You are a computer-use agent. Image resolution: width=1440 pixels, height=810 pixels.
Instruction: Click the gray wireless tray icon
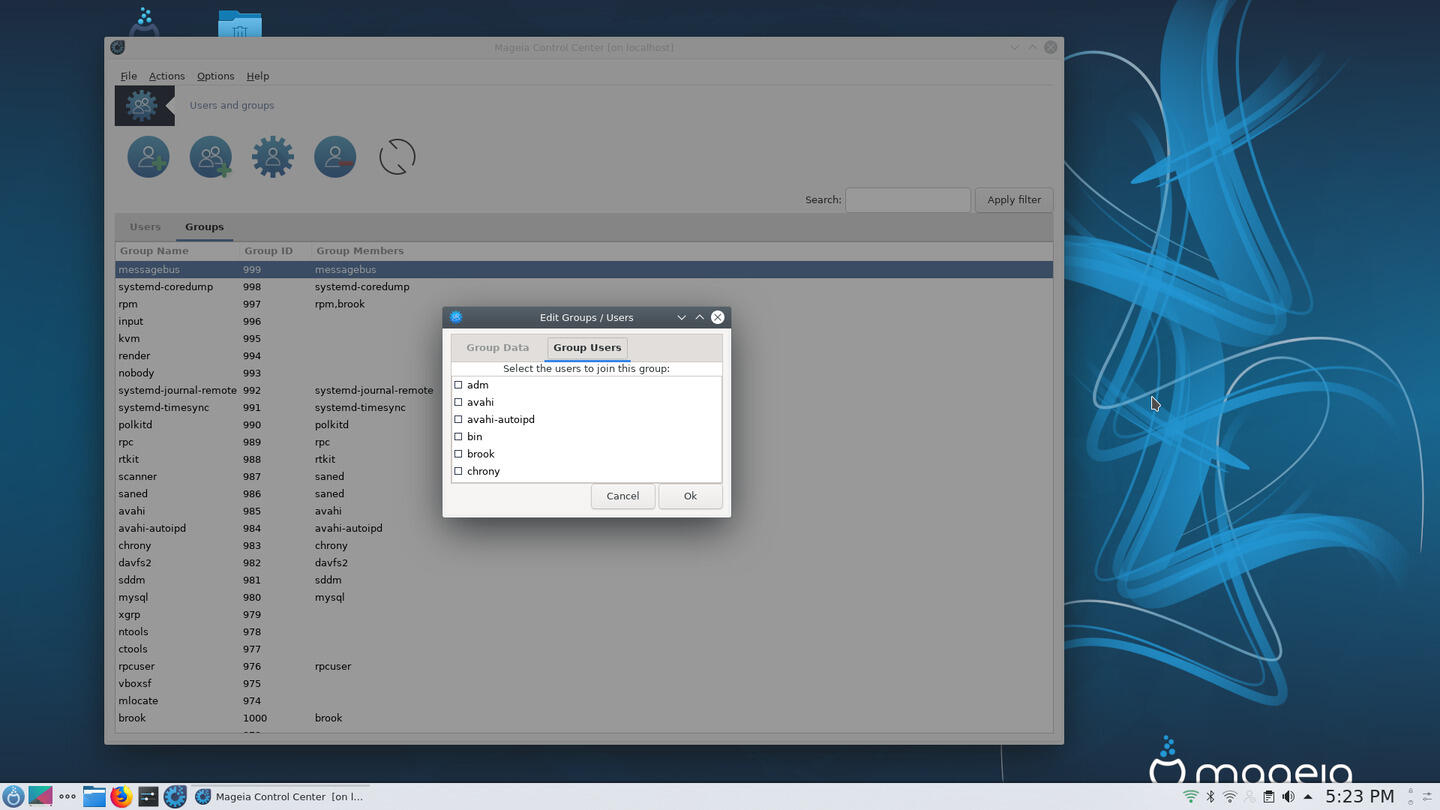[1230, 797]
